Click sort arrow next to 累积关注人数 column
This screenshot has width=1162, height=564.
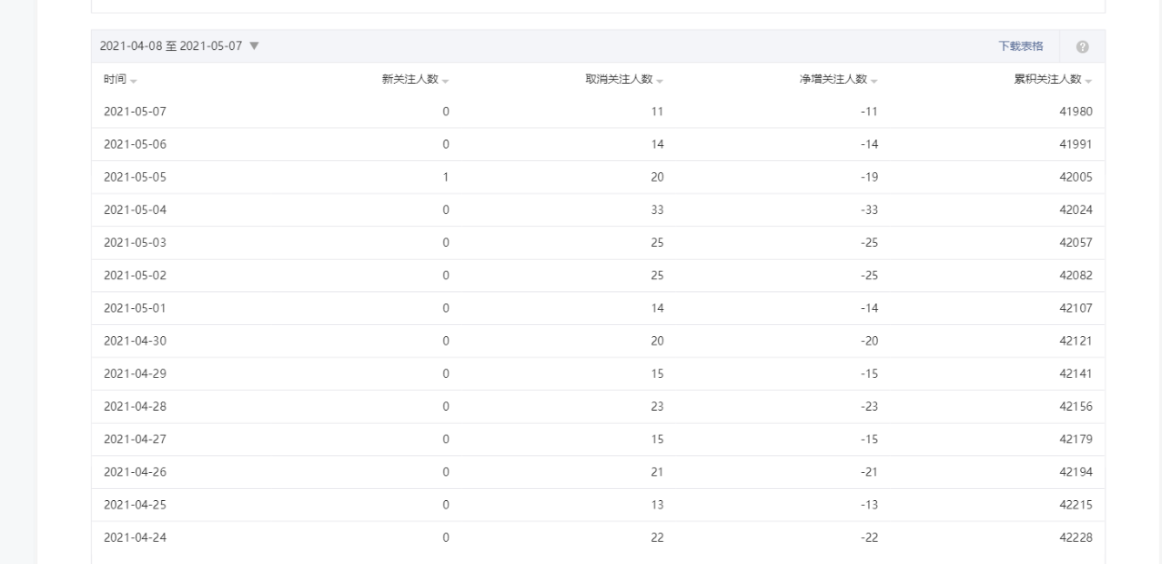click(x=1089, y=81)
